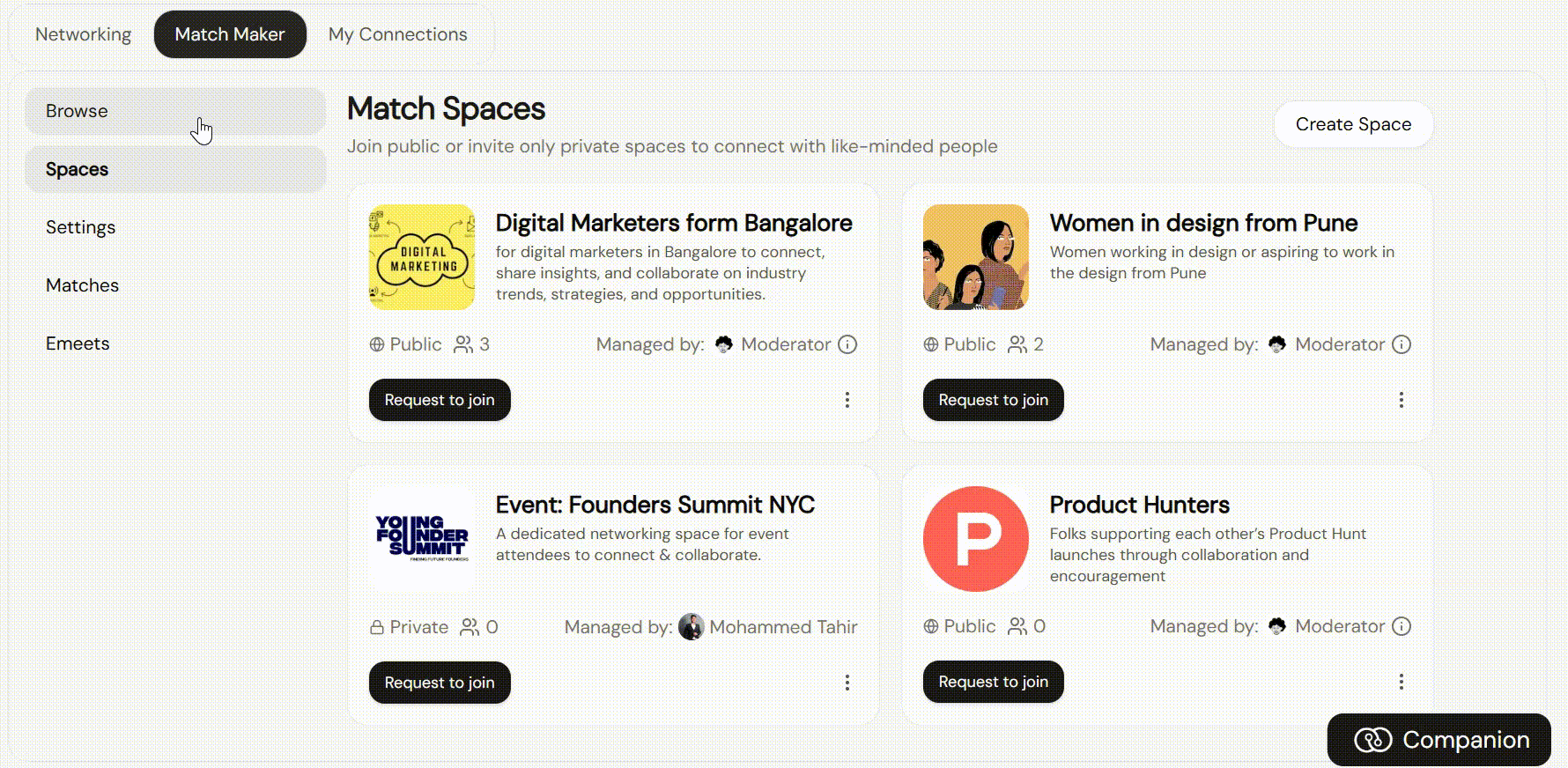Screen dimensions: 1568x768
Task: Click Mohammed Tahir's avatar
Action: (692, 627)
